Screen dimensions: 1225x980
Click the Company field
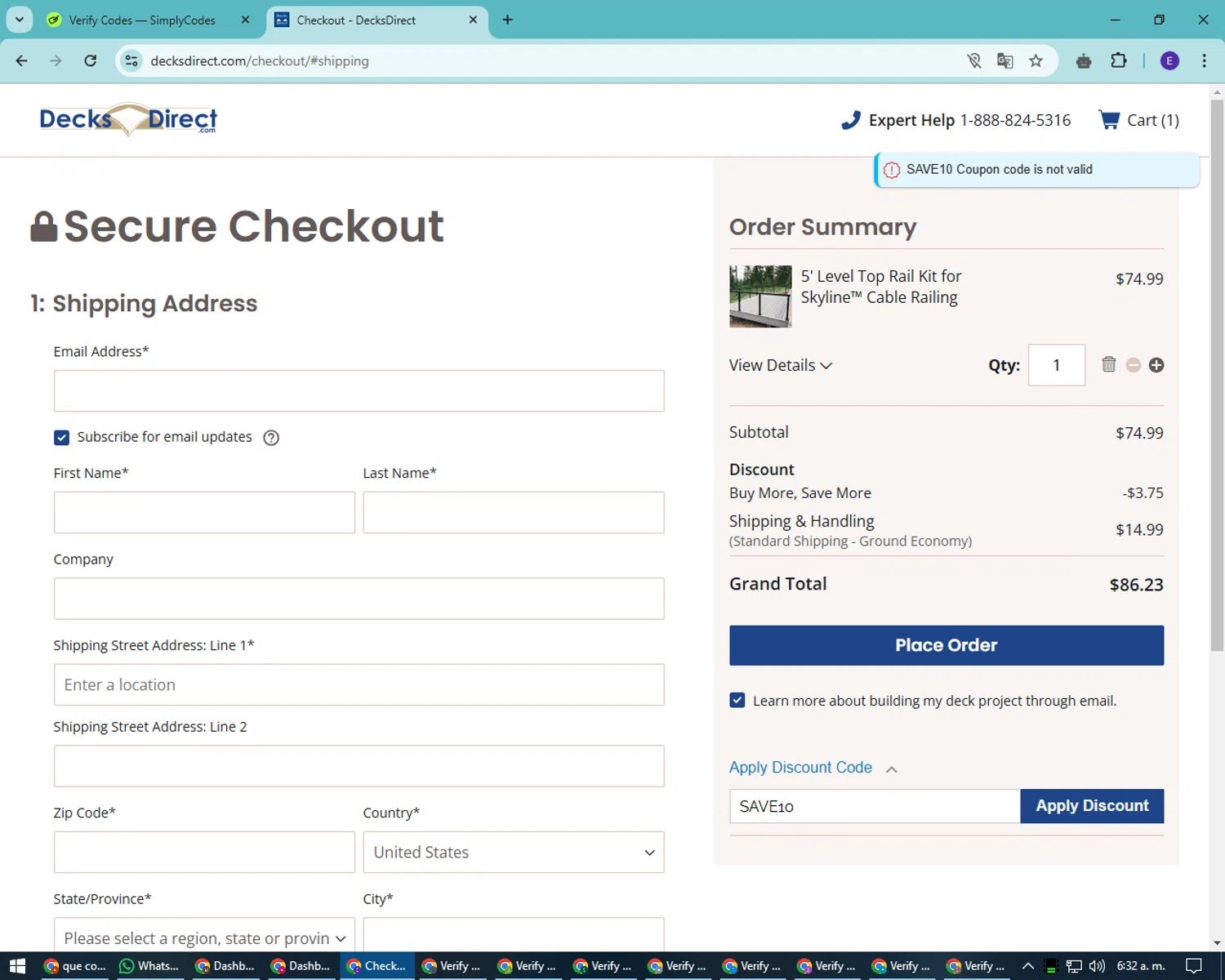tap(359, 599)
